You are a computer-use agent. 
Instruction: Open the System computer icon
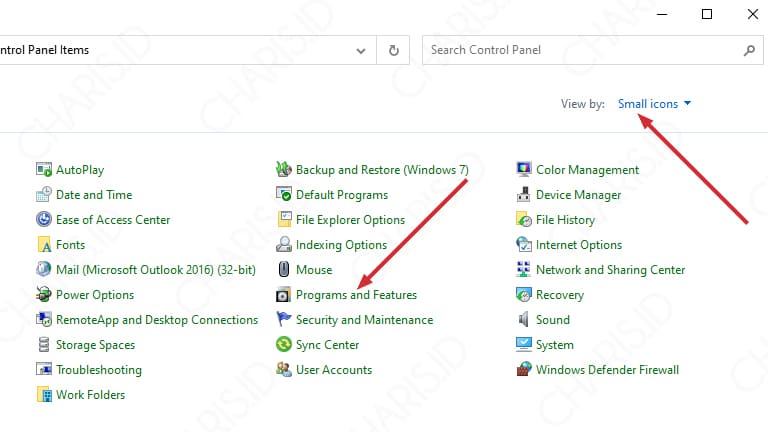point(524,345)
